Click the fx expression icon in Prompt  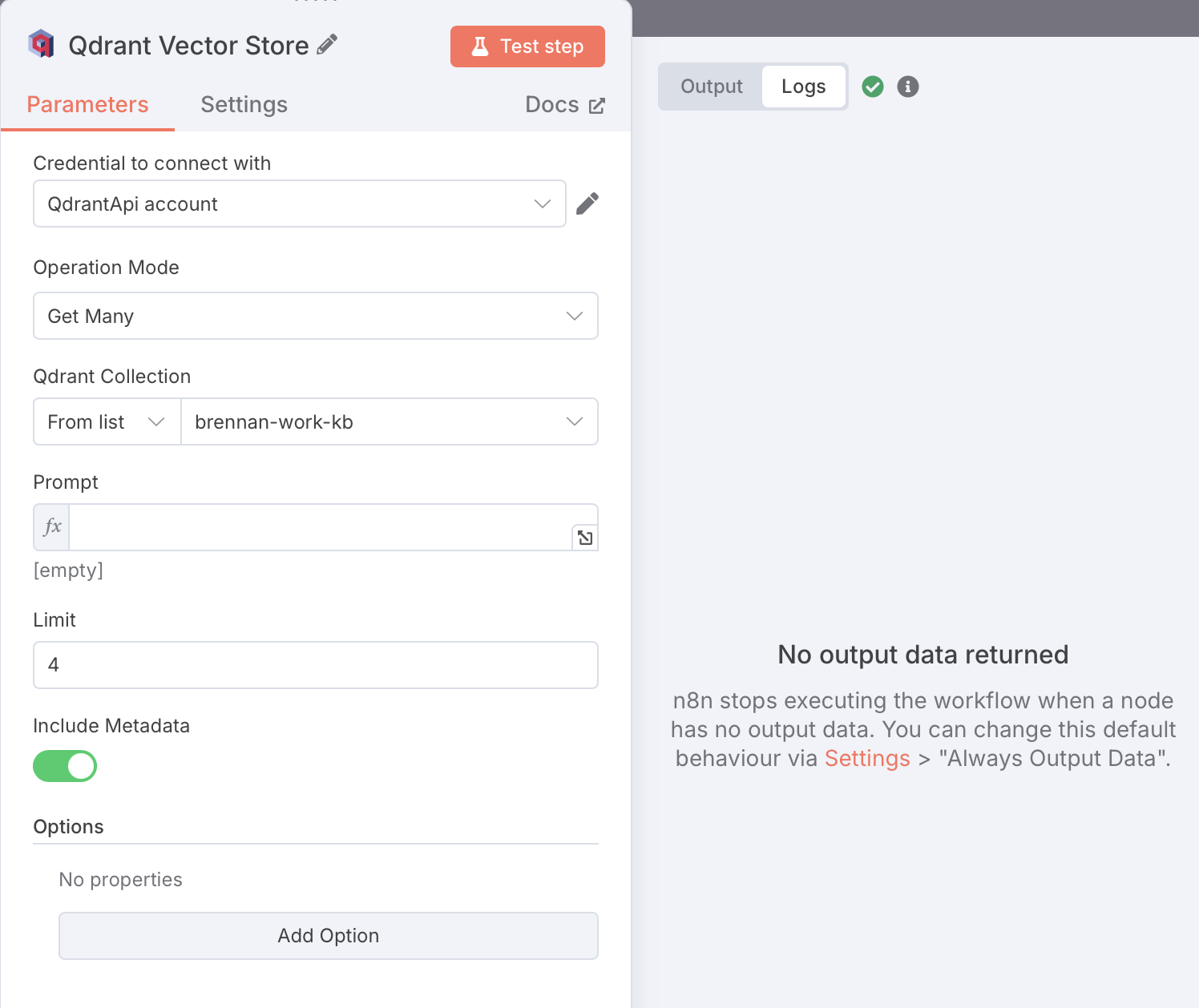coord(52,526)
